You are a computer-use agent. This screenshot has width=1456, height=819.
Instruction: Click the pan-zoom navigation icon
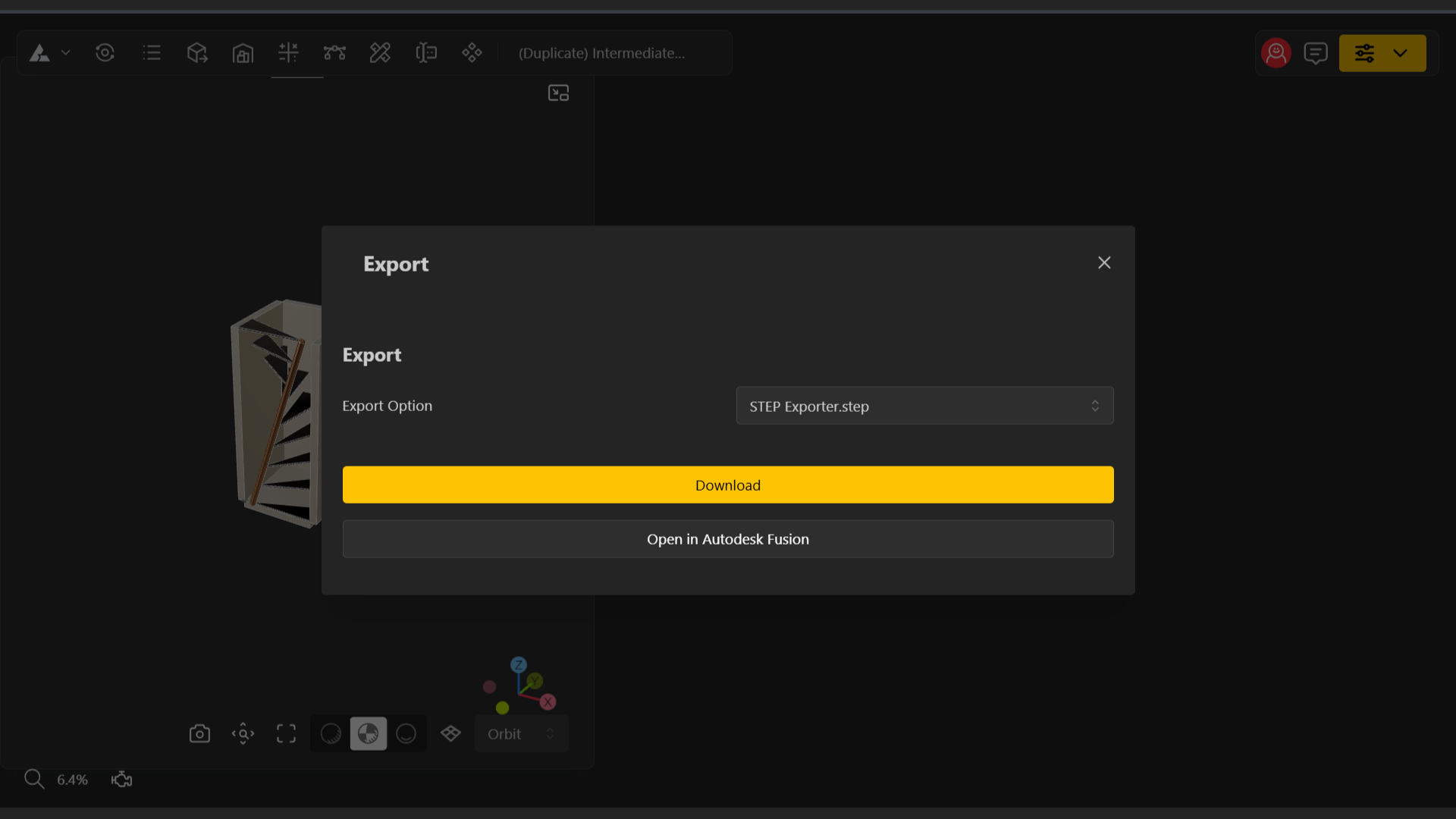tap(243, 734)
